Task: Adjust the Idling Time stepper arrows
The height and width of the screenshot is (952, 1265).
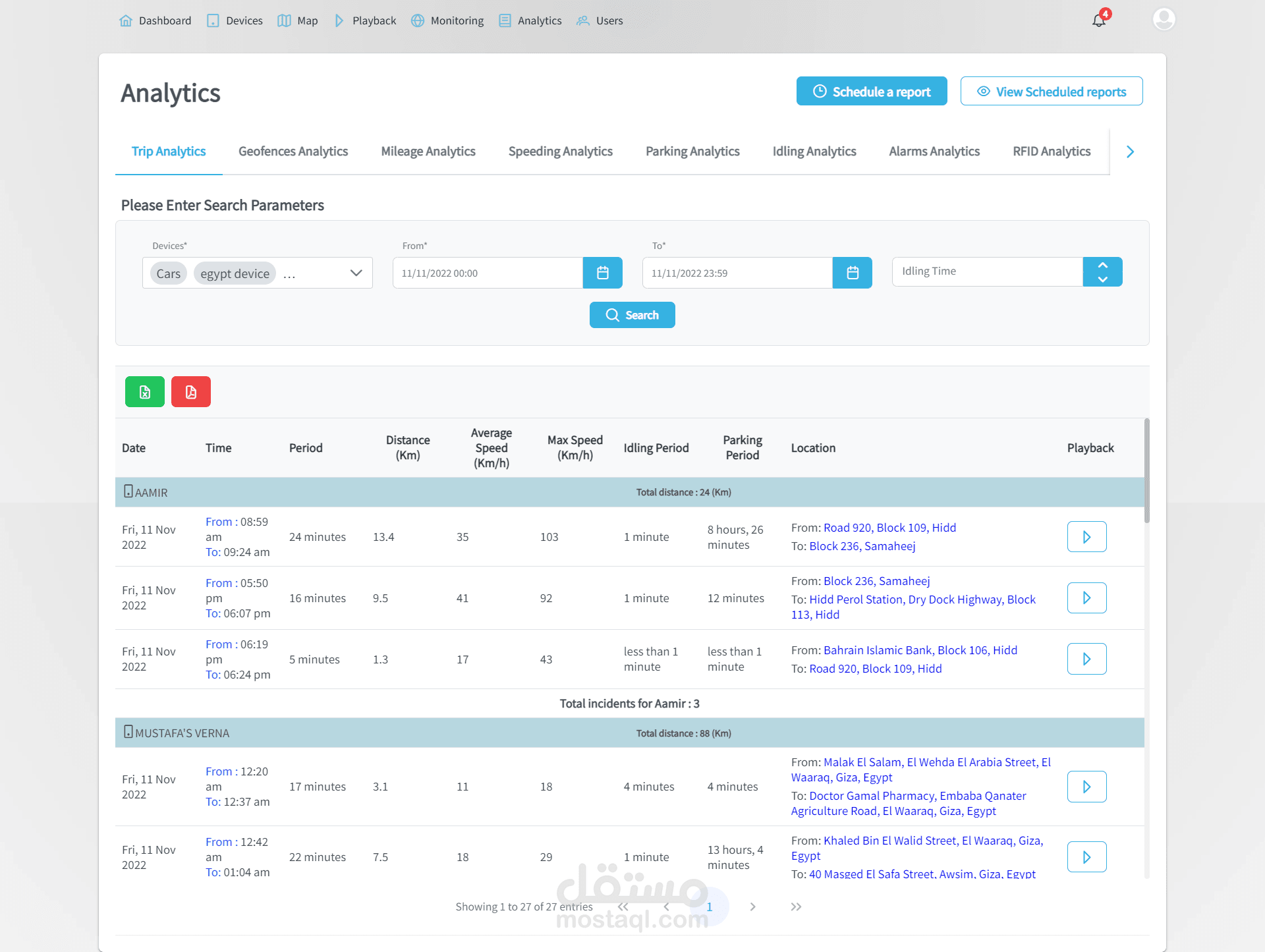Action: [x=1102, y=271]
